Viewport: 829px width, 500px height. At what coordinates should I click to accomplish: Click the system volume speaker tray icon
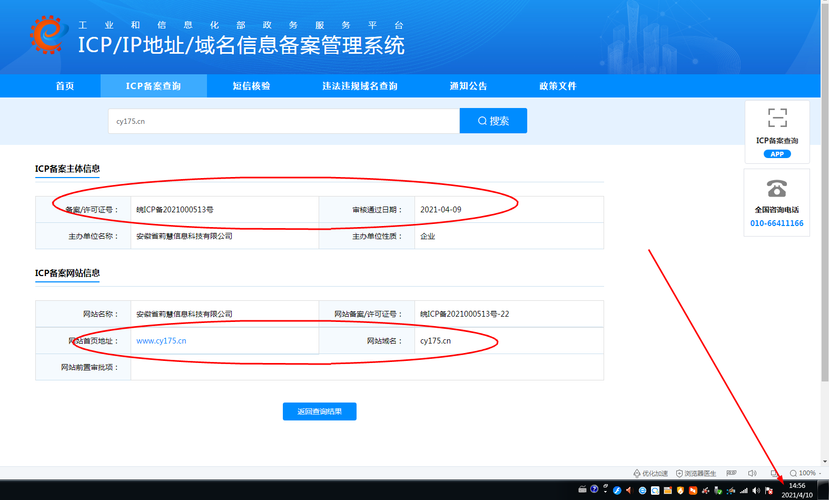[756, 490]
